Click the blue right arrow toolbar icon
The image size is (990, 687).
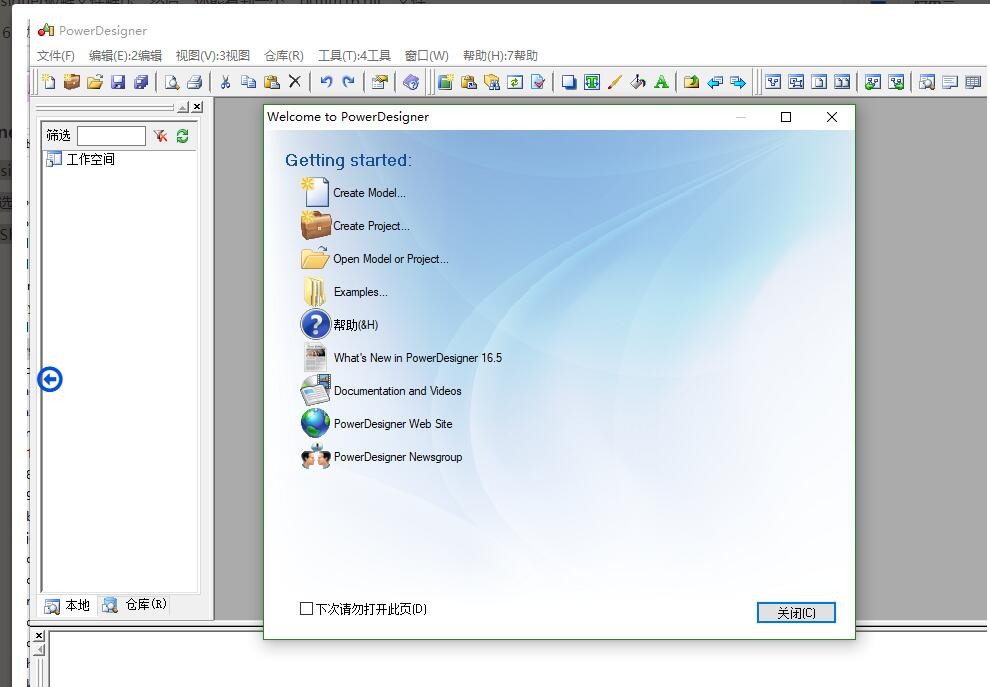(x=737, y=82)
